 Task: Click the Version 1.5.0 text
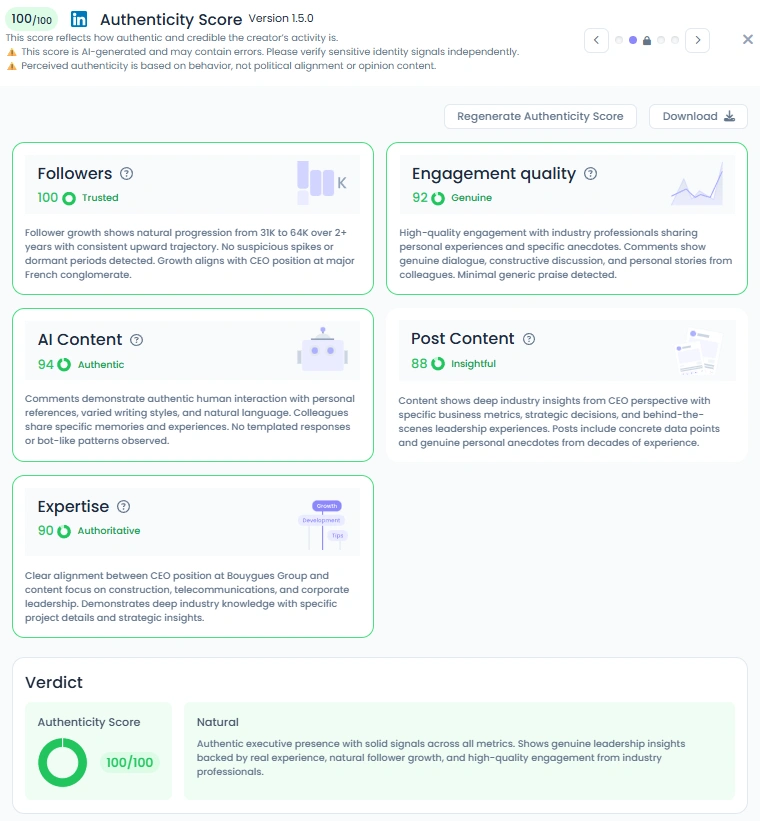[281, 18]
